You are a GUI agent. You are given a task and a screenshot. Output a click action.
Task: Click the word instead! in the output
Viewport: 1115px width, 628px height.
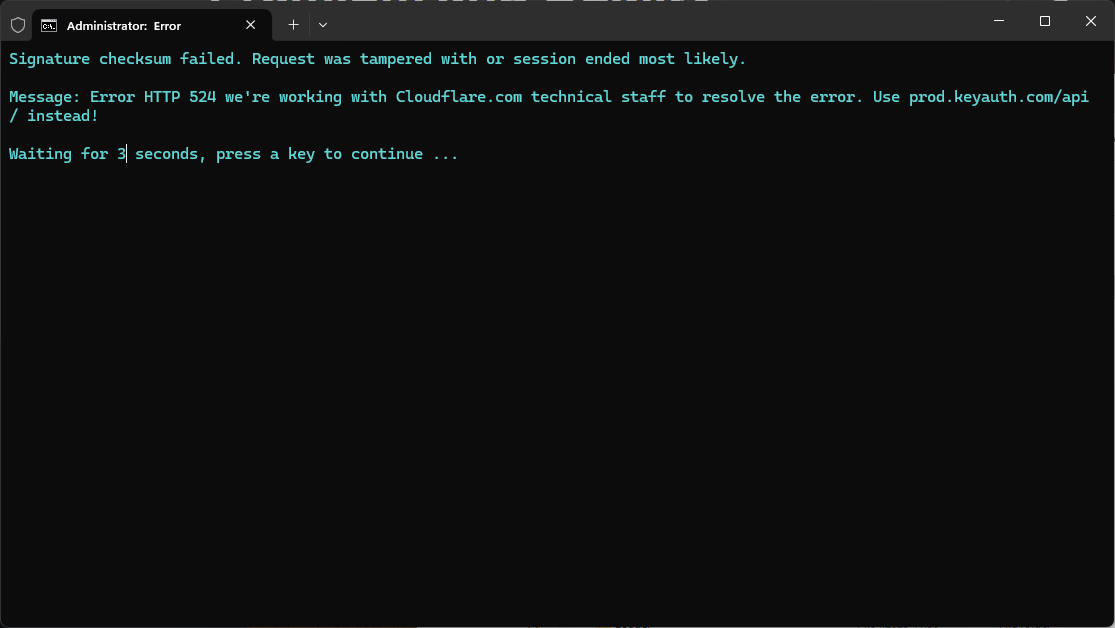pos(63,116)
